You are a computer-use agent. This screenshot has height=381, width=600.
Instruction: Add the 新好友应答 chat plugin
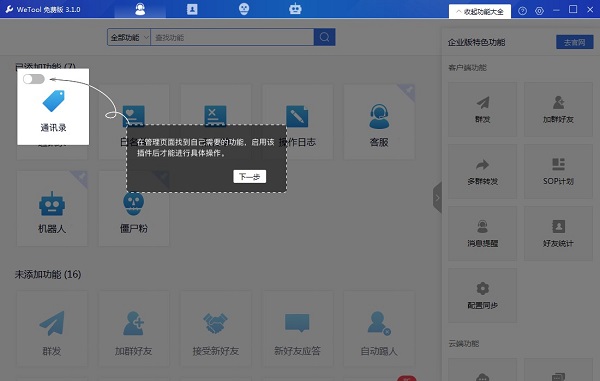tap(297, 329)
